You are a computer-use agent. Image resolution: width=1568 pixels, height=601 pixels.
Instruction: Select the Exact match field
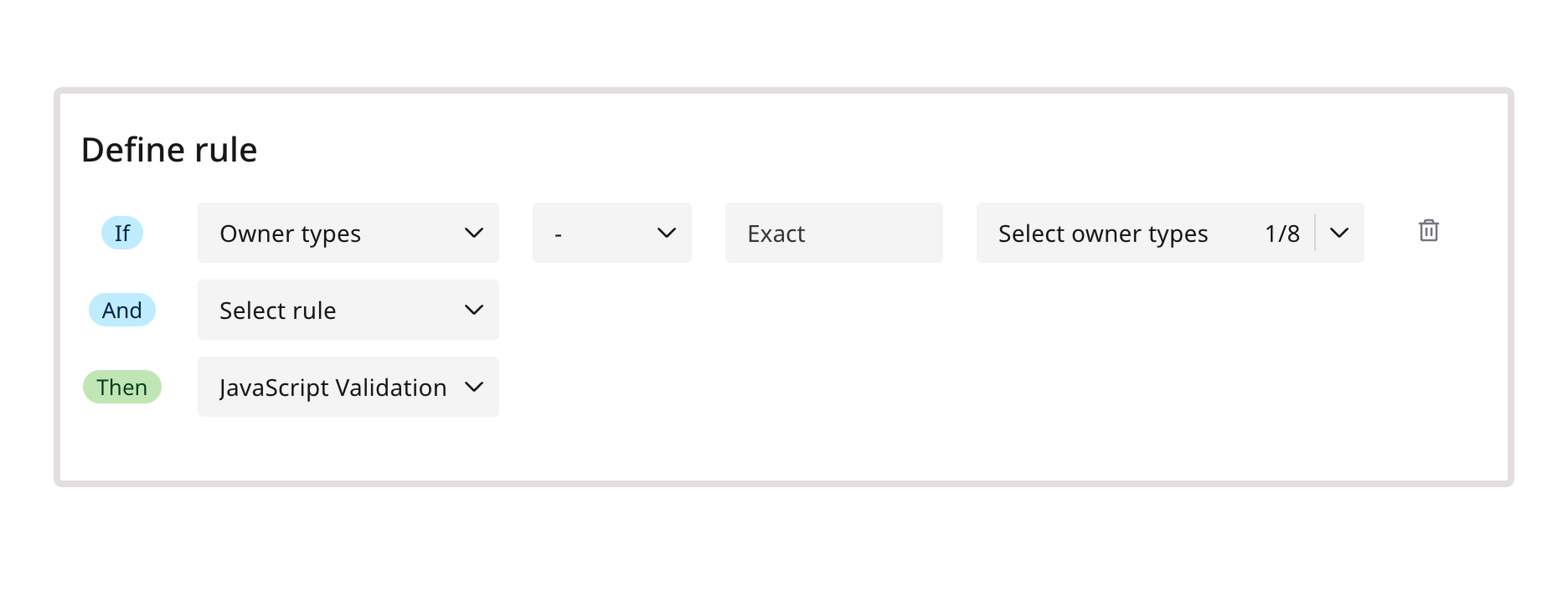[834, 232]
